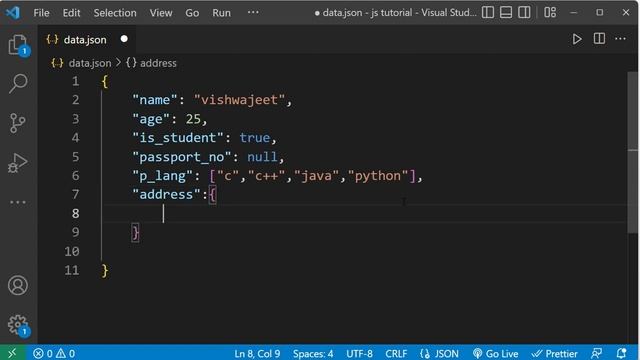Show additional views ellipsis in activity bar
Viewport: 640px width, 360px height.
[x=18, y=202]
